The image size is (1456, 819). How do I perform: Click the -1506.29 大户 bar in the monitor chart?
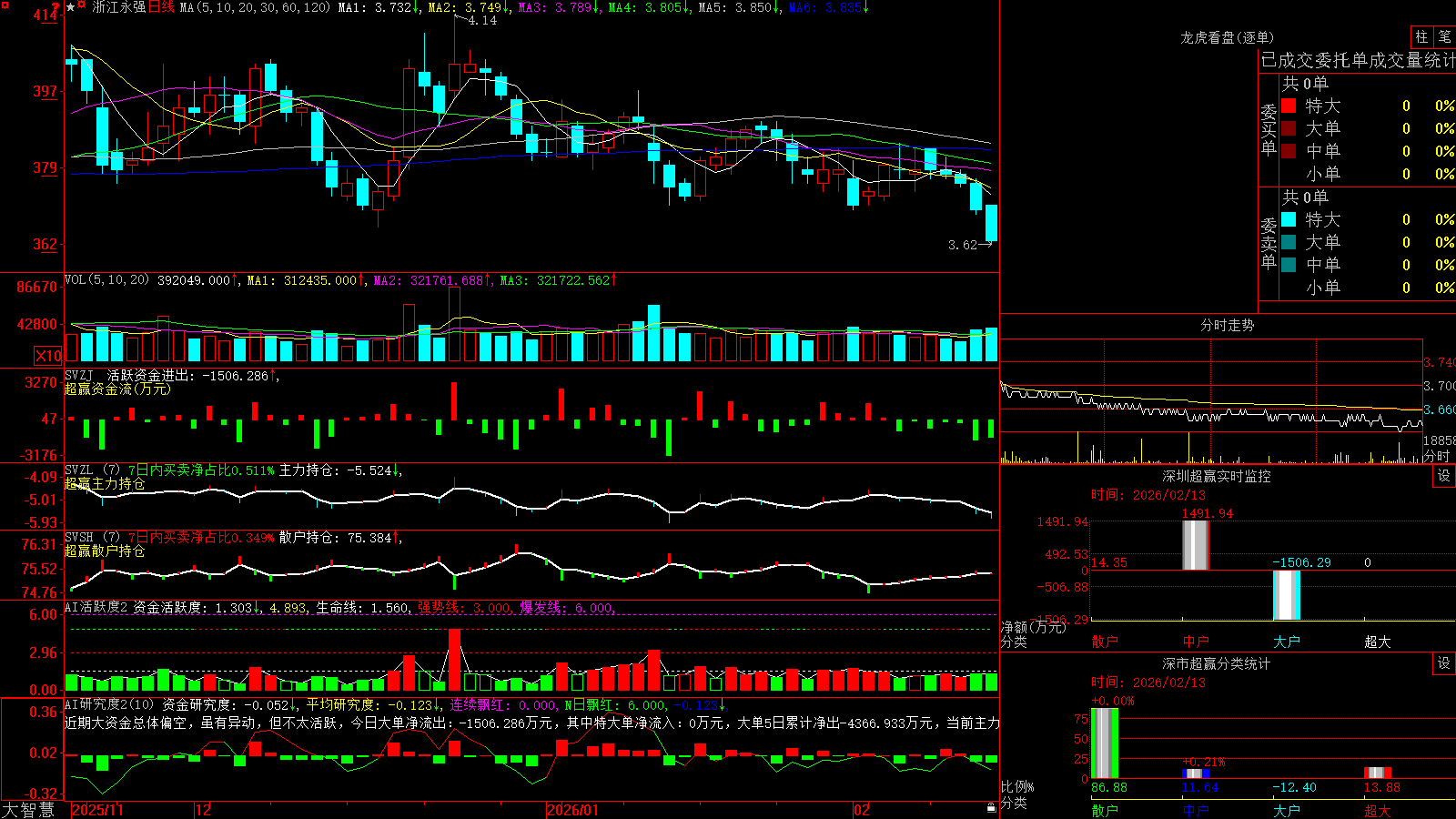tap(1286, 595)
